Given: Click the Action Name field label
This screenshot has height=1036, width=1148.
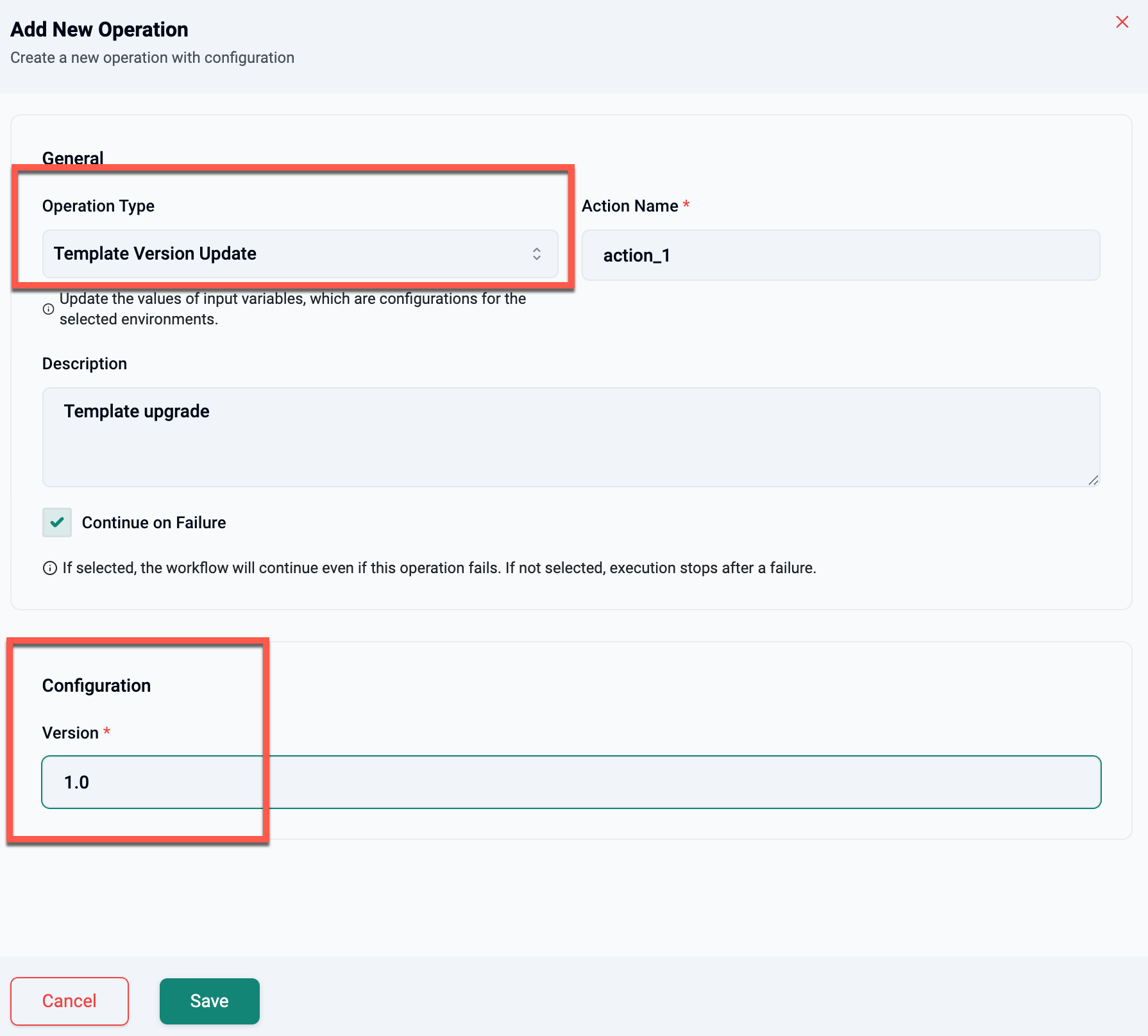Looking at the screenshot, I should pyautogui.click(x=629, y=206).
